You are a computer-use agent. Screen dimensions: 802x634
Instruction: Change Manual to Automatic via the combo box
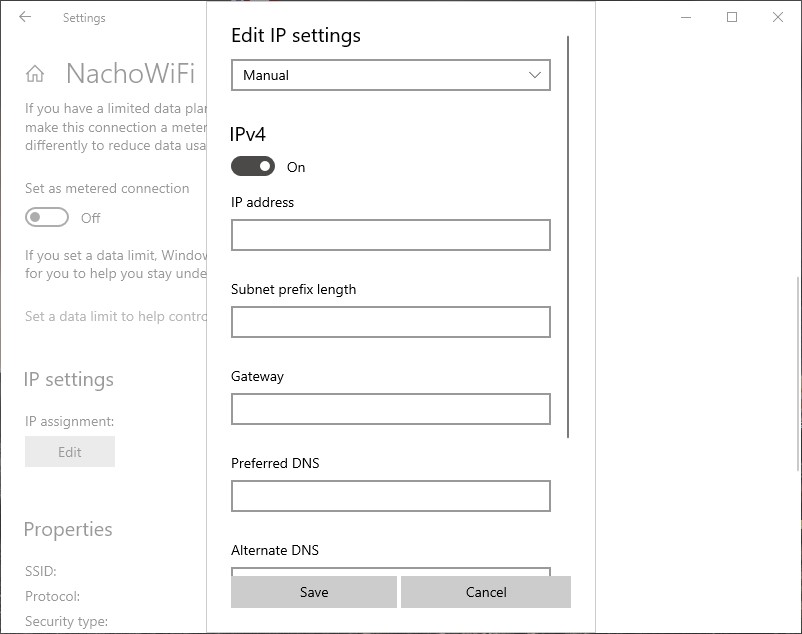point(390,74)
